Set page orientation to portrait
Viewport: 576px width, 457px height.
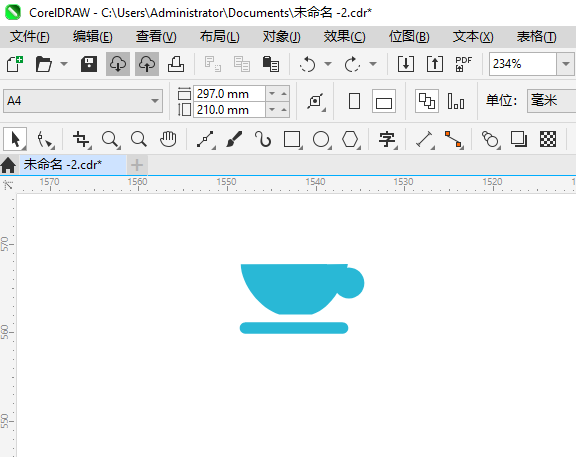coord(354,101)
